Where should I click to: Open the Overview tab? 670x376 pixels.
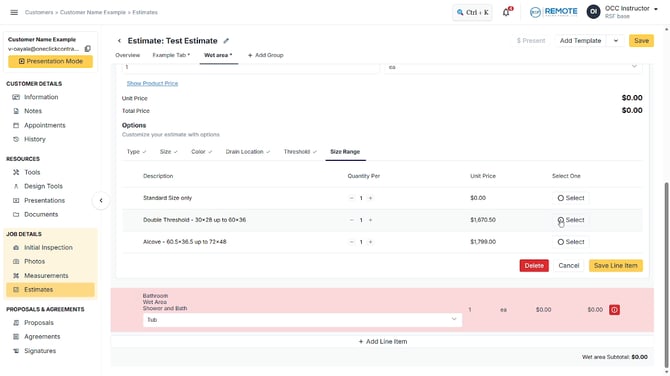127,55
